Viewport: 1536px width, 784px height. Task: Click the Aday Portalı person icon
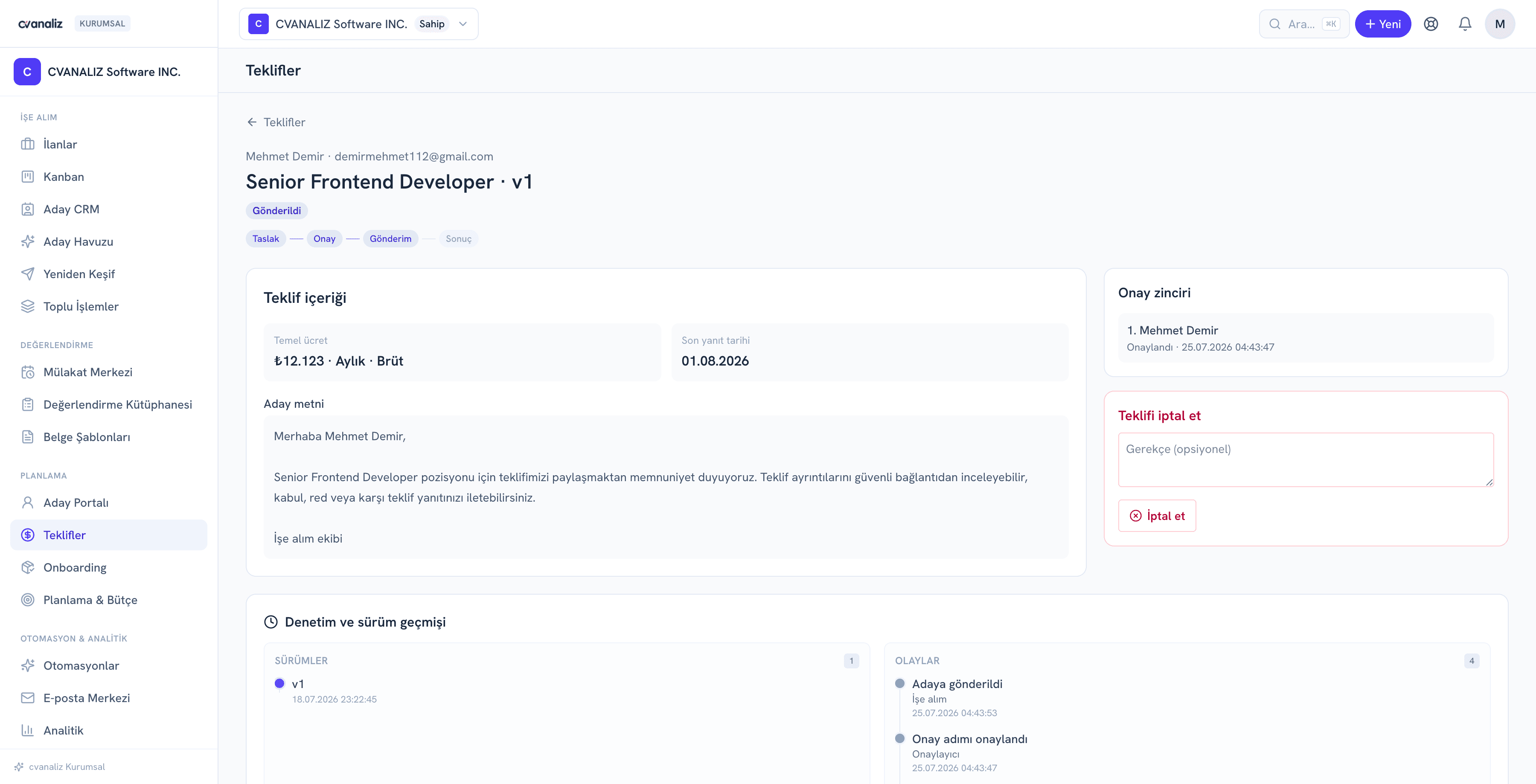point(27,502)
